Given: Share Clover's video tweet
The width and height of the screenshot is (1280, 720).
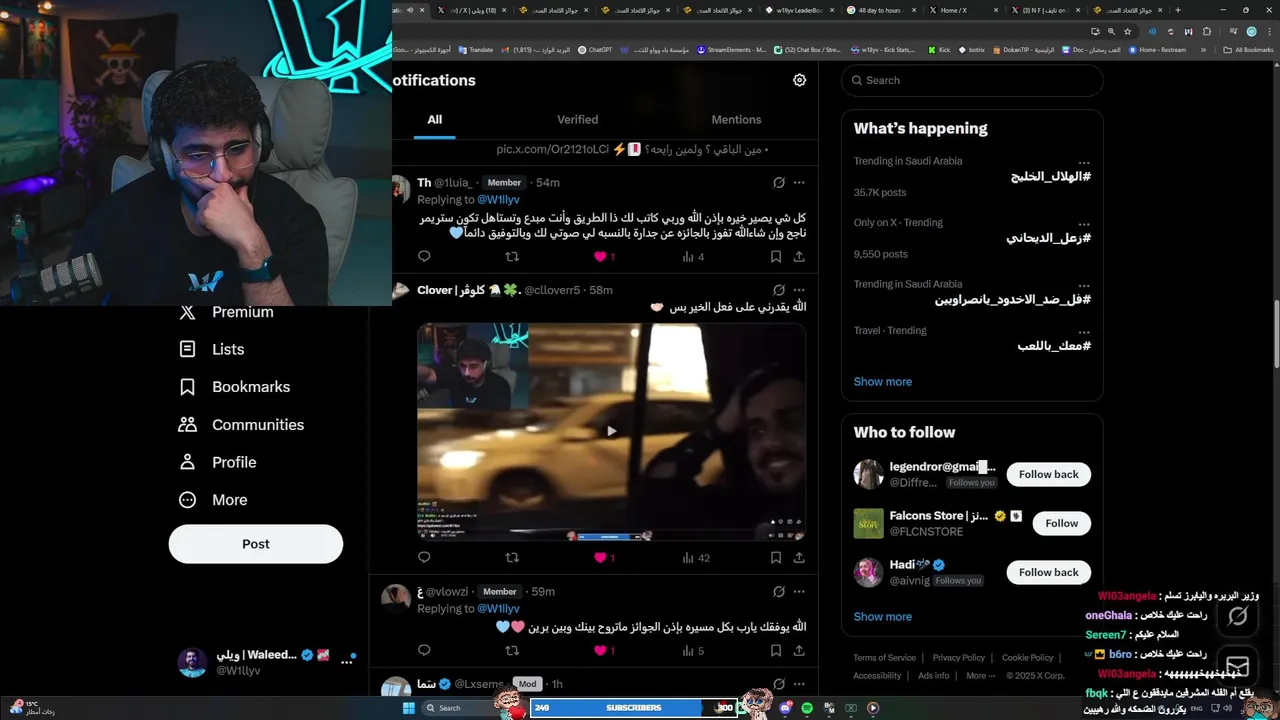Looking at the screenshot, I should point(799,558).
